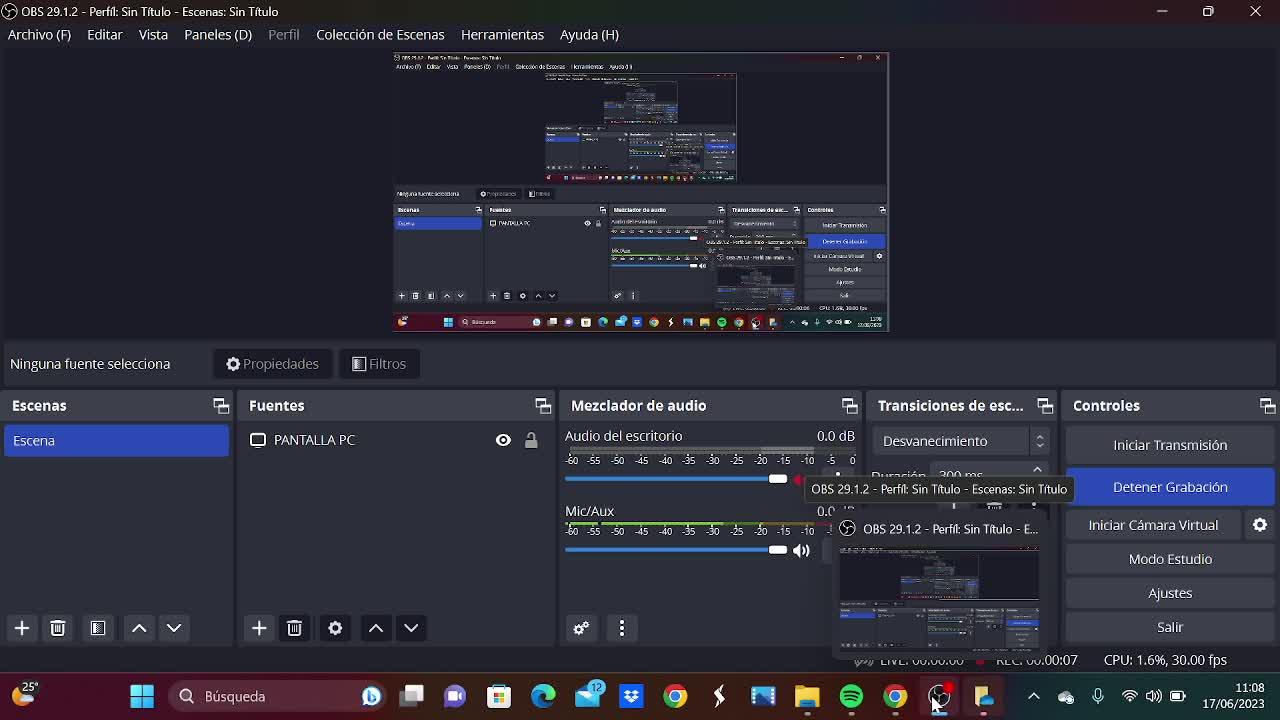1280x720 pixels.
Task: Open Colección de Escenas menu
Action: click(x=380, y=34)
